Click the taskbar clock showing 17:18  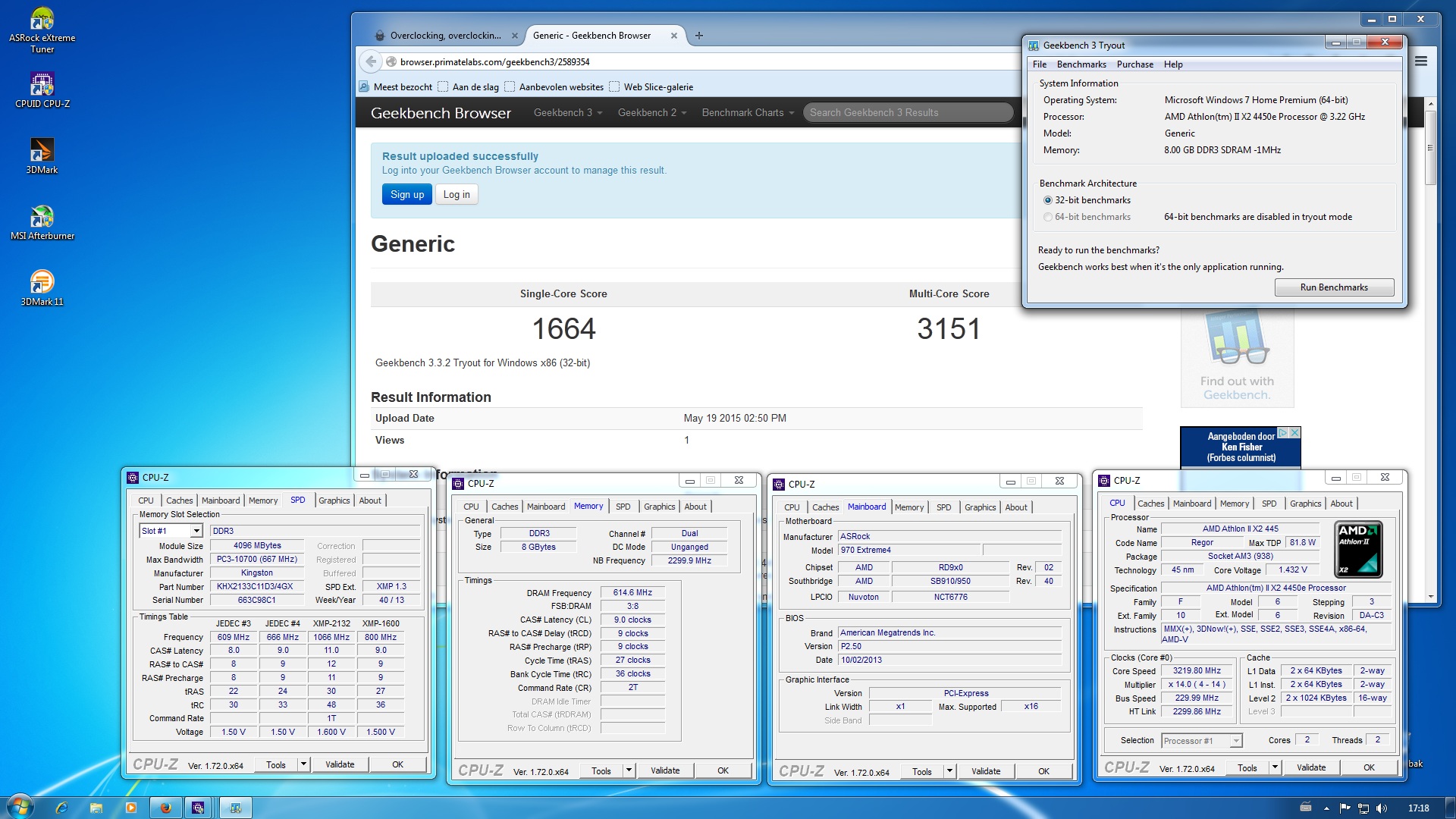[x=1418, y=808]
